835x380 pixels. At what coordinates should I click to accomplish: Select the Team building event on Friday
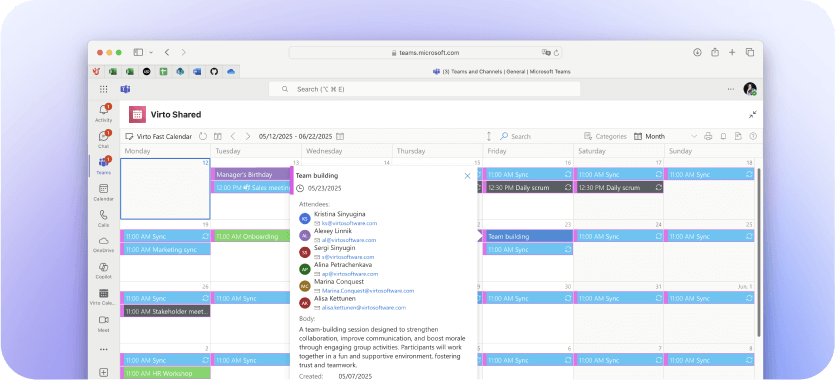pos(528,236)
